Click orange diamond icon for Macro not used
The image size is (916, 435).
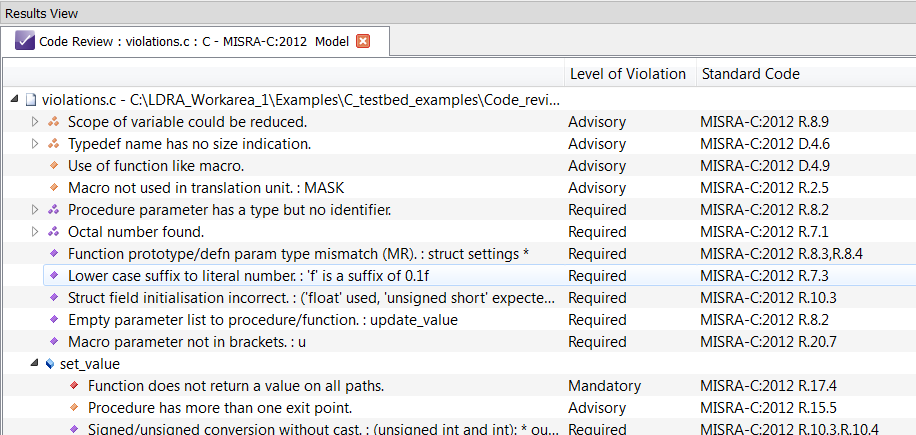point(54,187)
